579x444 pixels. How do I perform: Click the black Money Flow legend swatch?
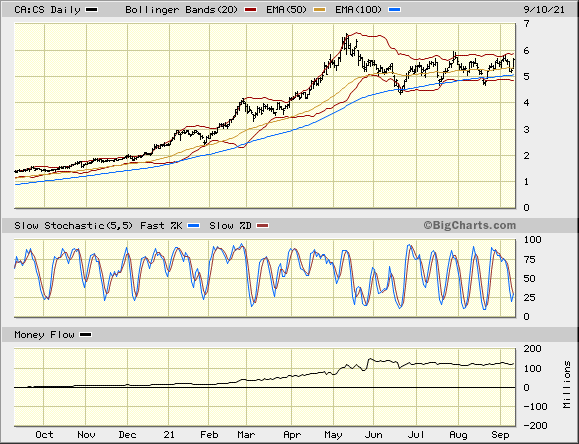pyautogui.click(x=86, y=335)
